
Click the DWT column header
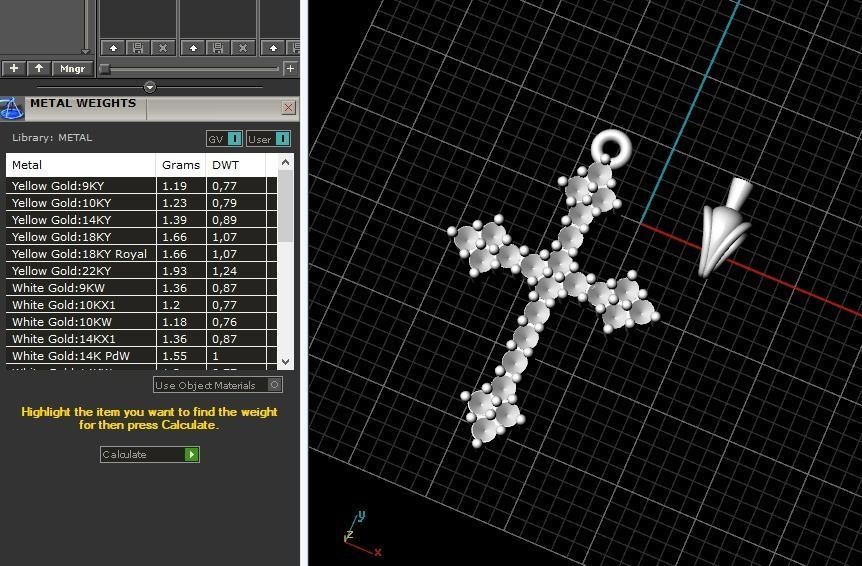(235, 165)
